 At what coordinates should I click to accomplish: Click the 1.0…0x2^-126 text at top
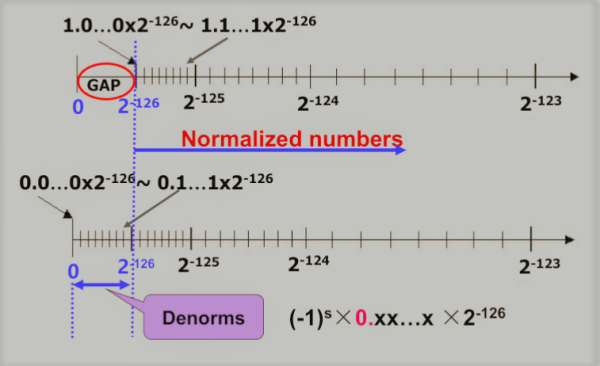[121, 25]
